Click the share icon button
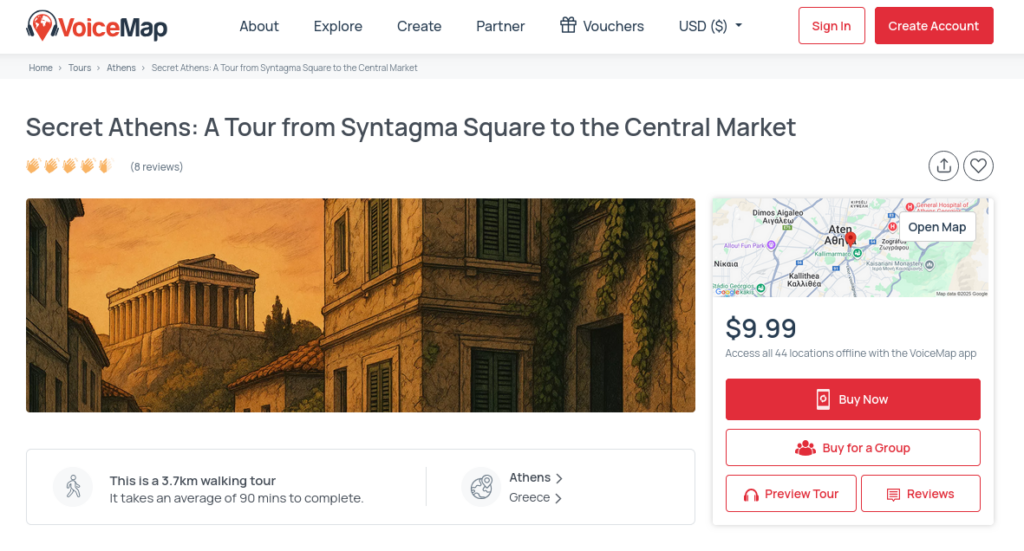The image size is (1024, 551). (x=943, y=166)
